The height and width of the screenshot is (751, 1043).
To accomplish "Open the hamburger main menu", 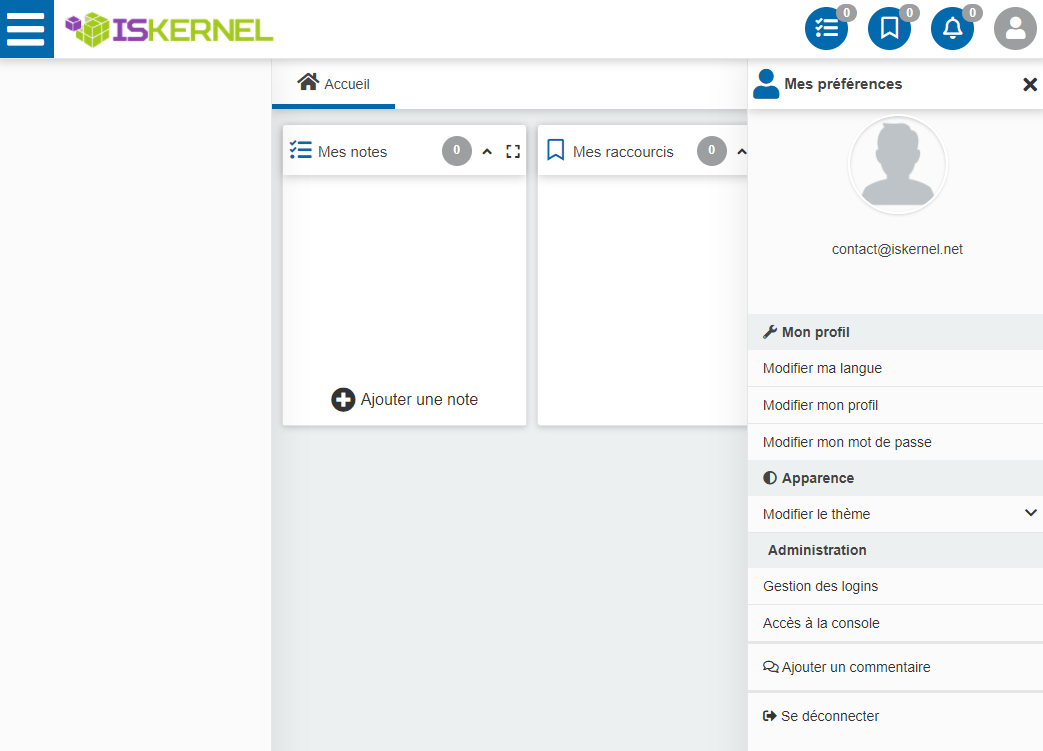I will pyautogui.click(x=26, y=29).
